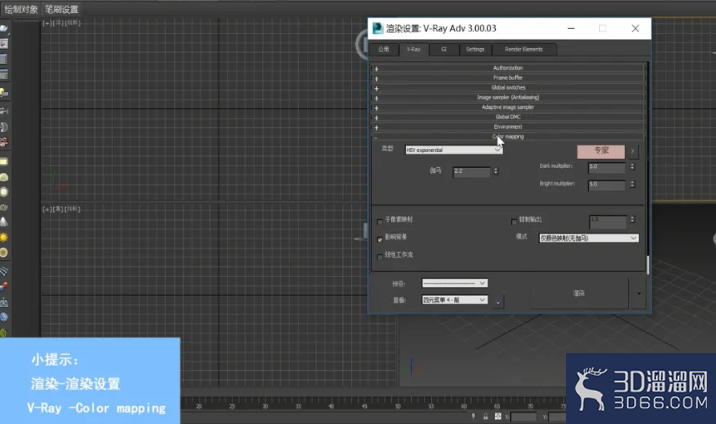The image size is (716, 424).
Task: Click the render settings dialog scrollbar
Action: point(648,264)
